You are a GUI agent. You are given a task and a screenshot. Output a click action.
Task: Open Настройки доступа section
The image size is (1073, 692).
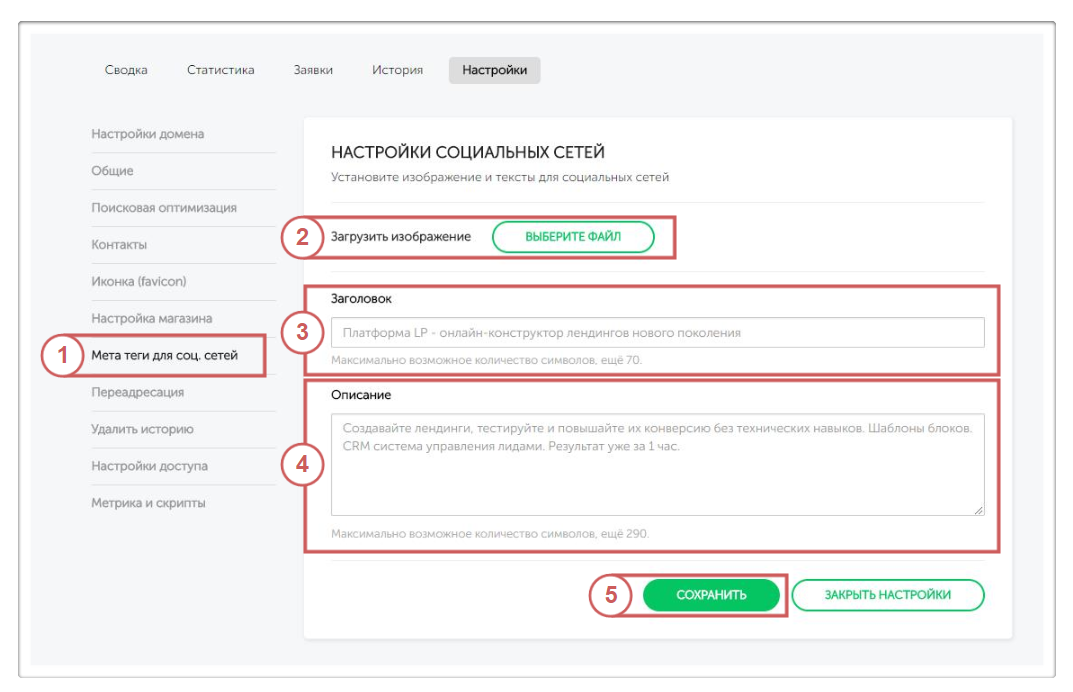point(149,466)
